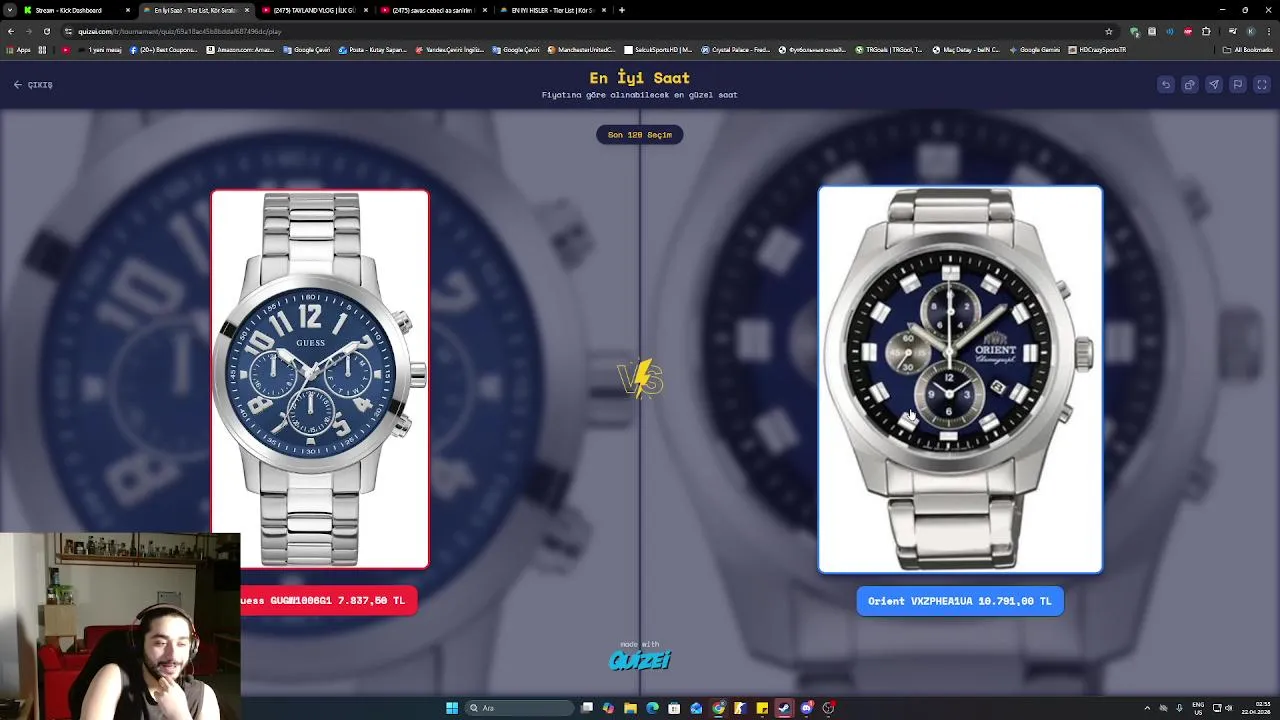Screen dimensions: 1280x720
Task: Open the Crystal Palace bookmark
Action: coord(736,50)
